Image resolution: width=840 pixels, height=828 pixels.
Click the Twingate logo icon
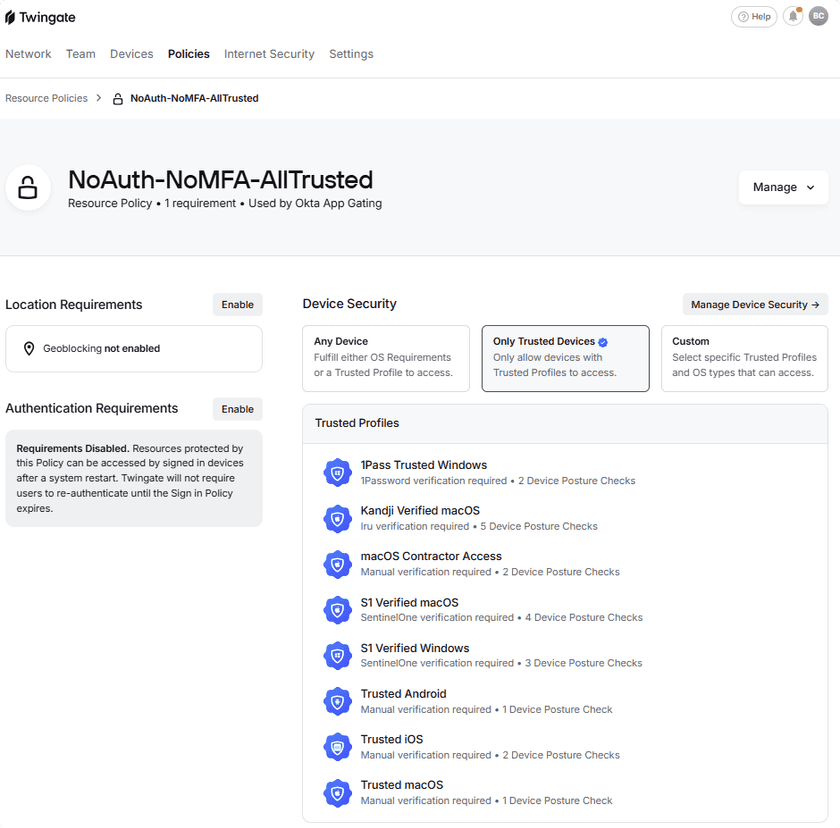10,18
